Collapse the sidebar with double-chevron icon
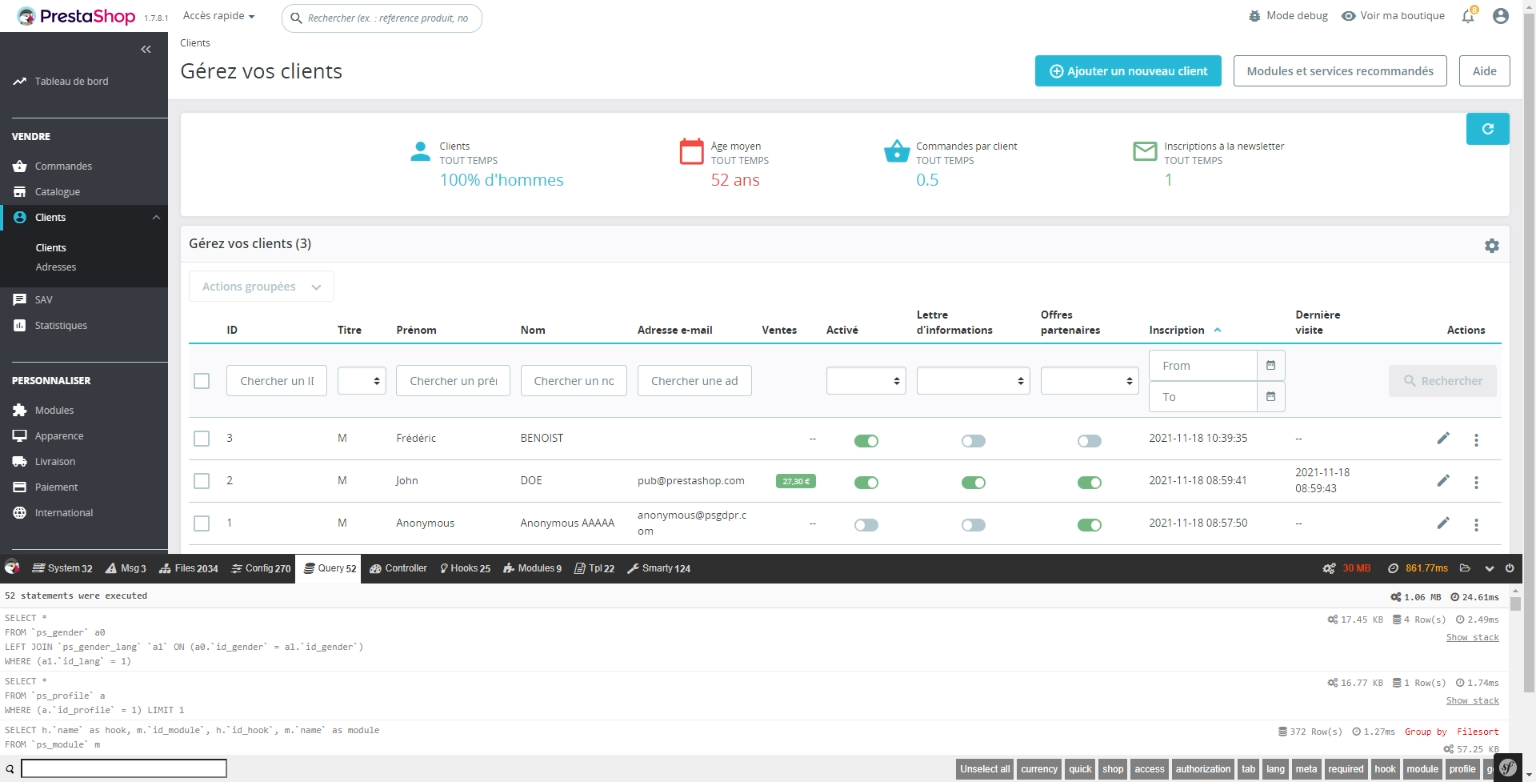 [x=146, y=49]
